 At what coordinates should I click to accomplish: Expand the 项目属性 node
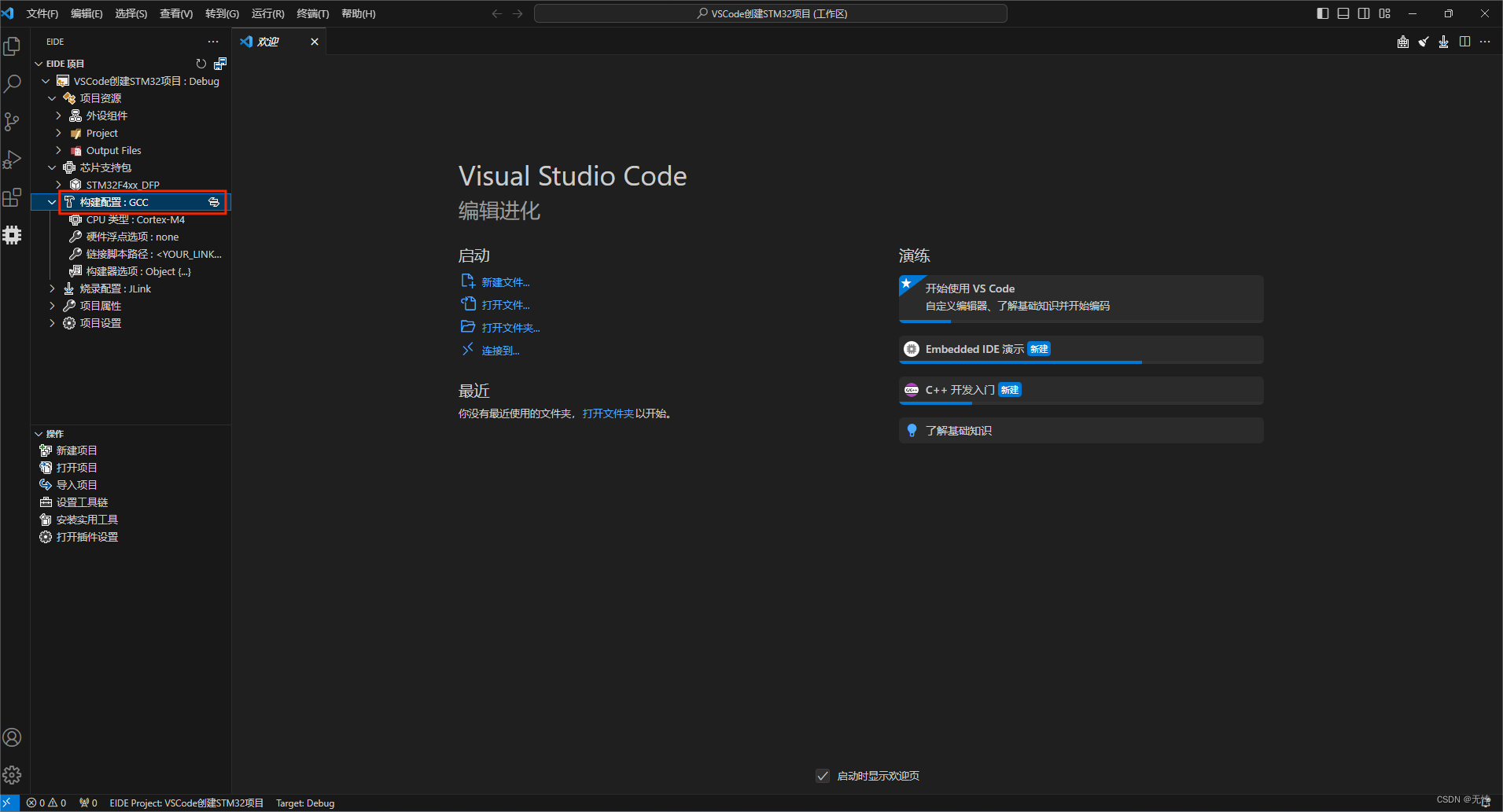pos(52,306)
